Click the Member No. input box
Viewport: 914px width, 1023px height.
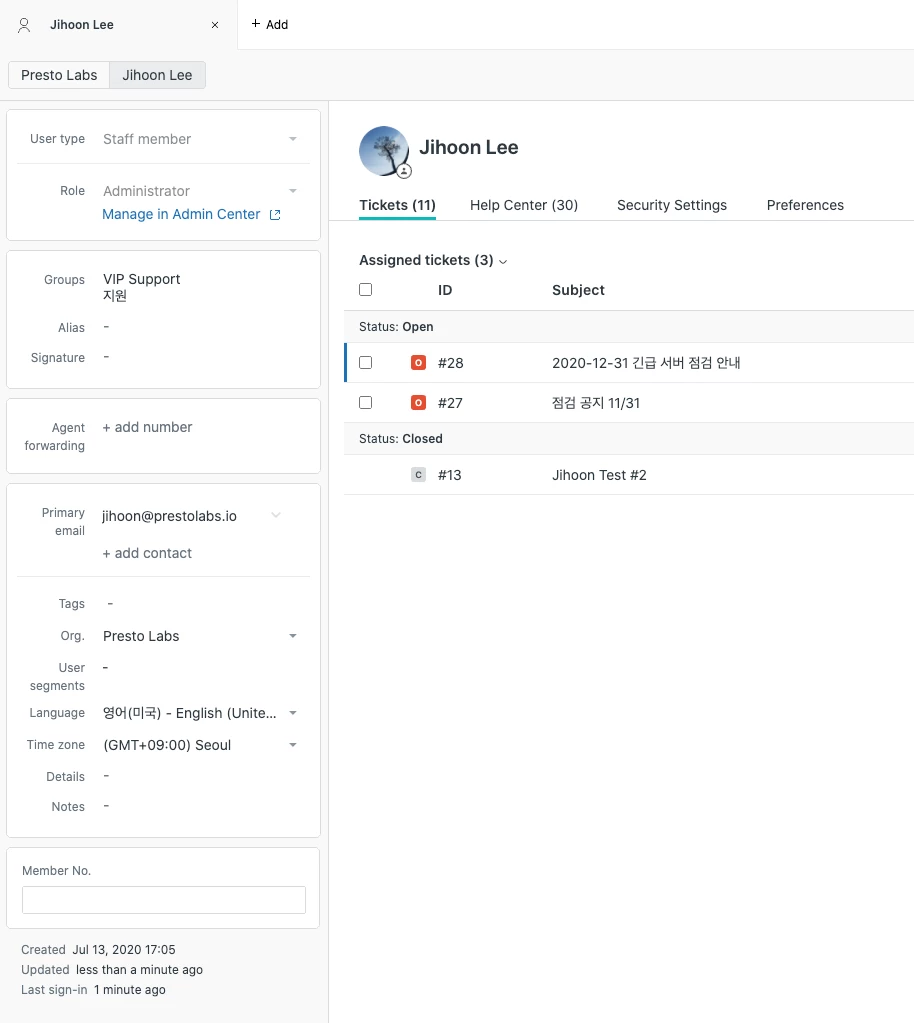pyautogui.click(x=164, y=900)
